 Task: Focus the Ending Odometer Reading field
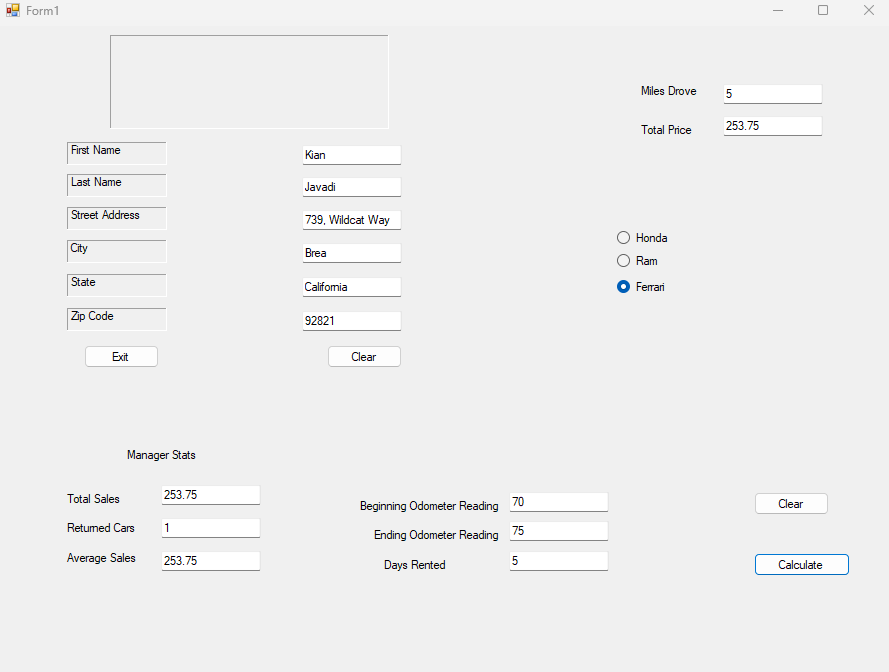(558, 531)
